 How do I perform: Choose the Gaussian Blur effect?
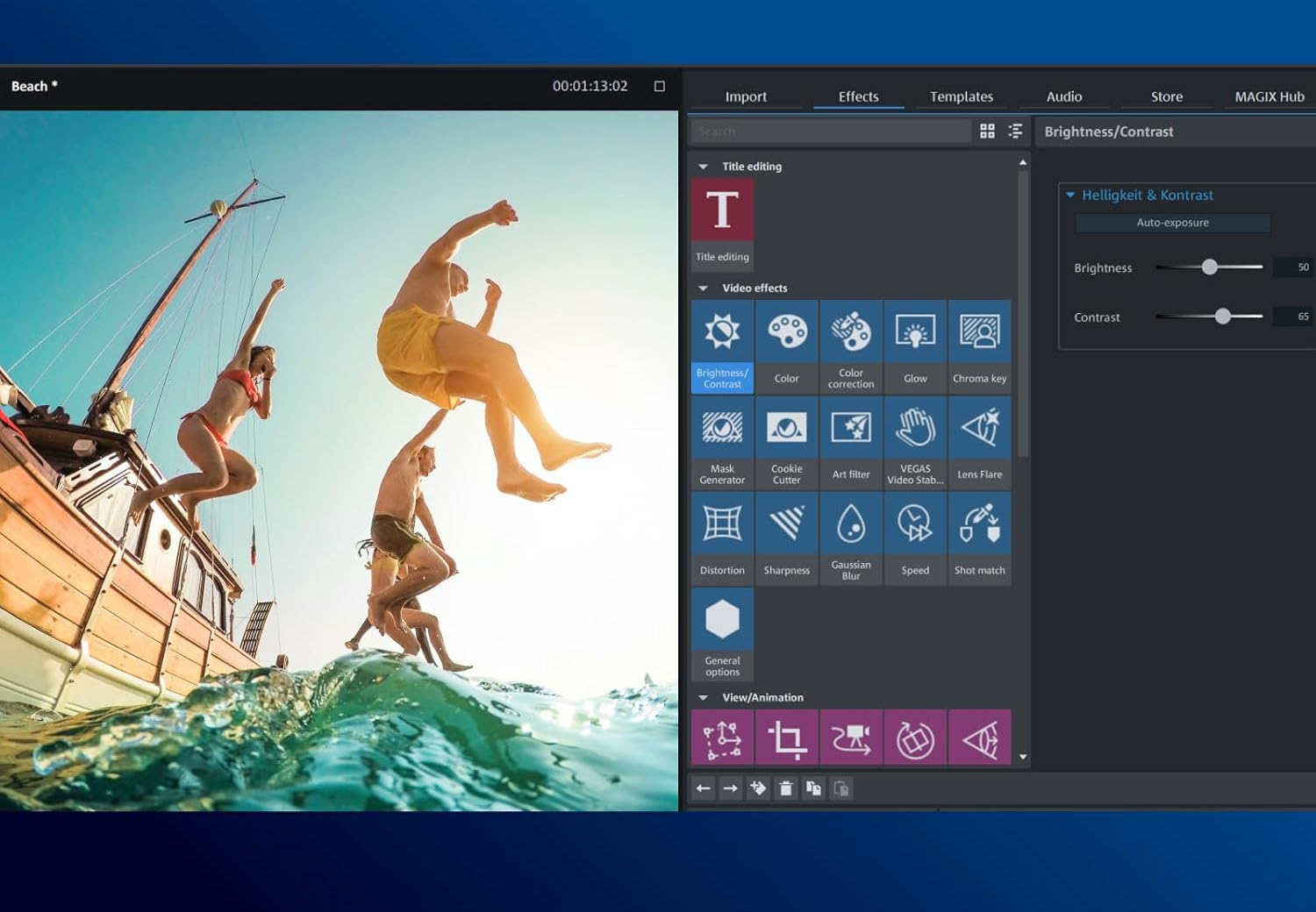click(850, 538)
